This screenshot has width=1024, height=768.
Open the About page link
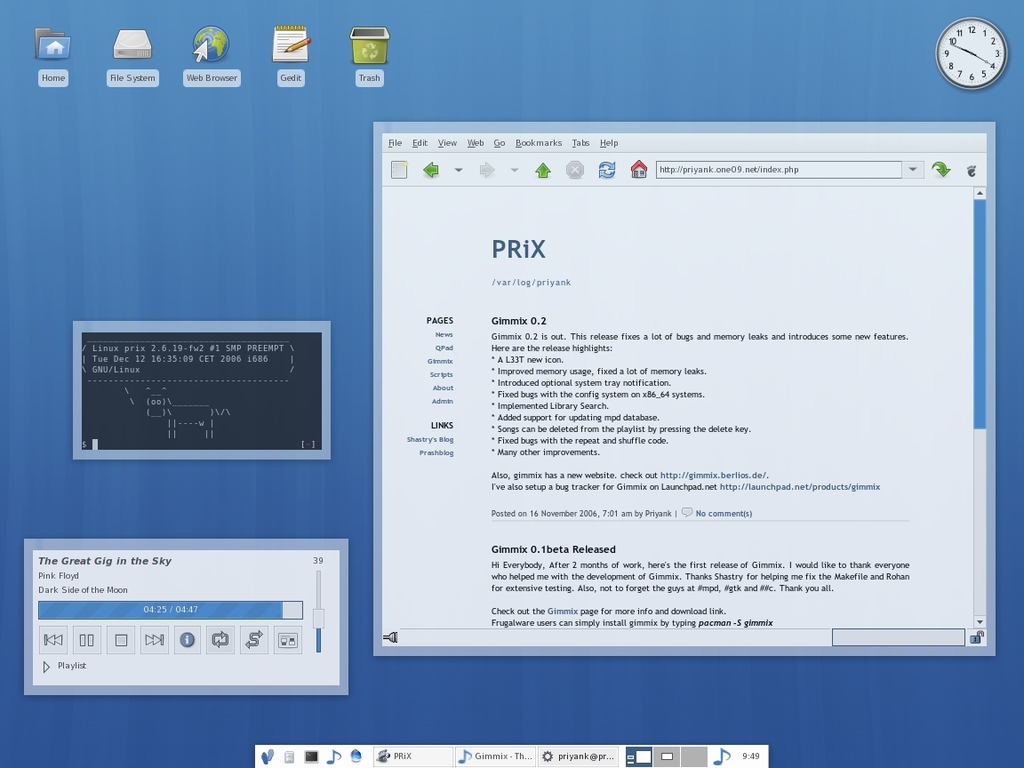point(443,388)
